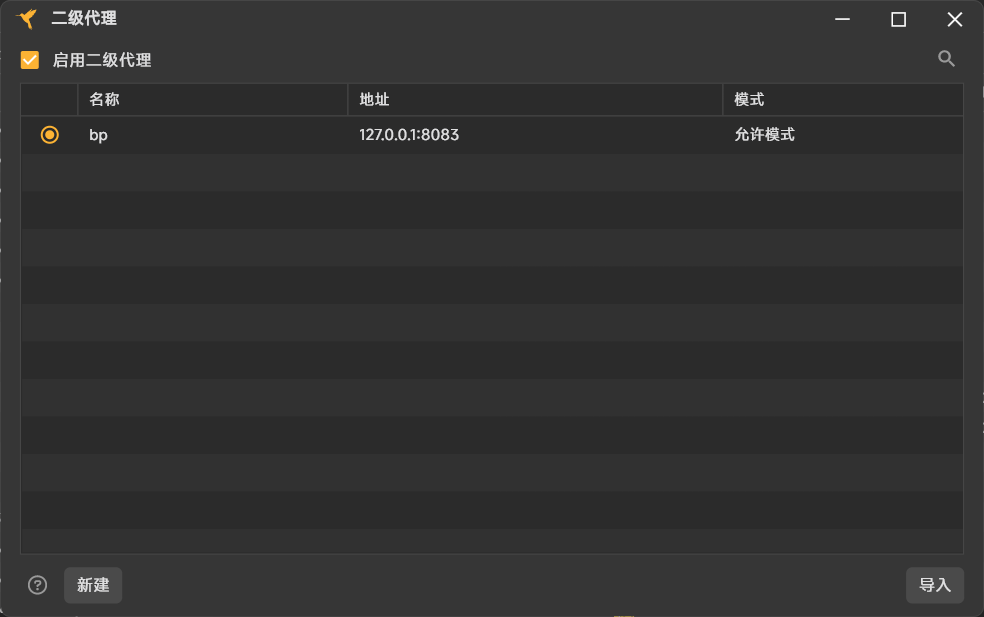Image resolution: width=984 pixels, height=617 pixels.
Task: Minimize the 二级代理 window
Action: (x=843, y=19)
